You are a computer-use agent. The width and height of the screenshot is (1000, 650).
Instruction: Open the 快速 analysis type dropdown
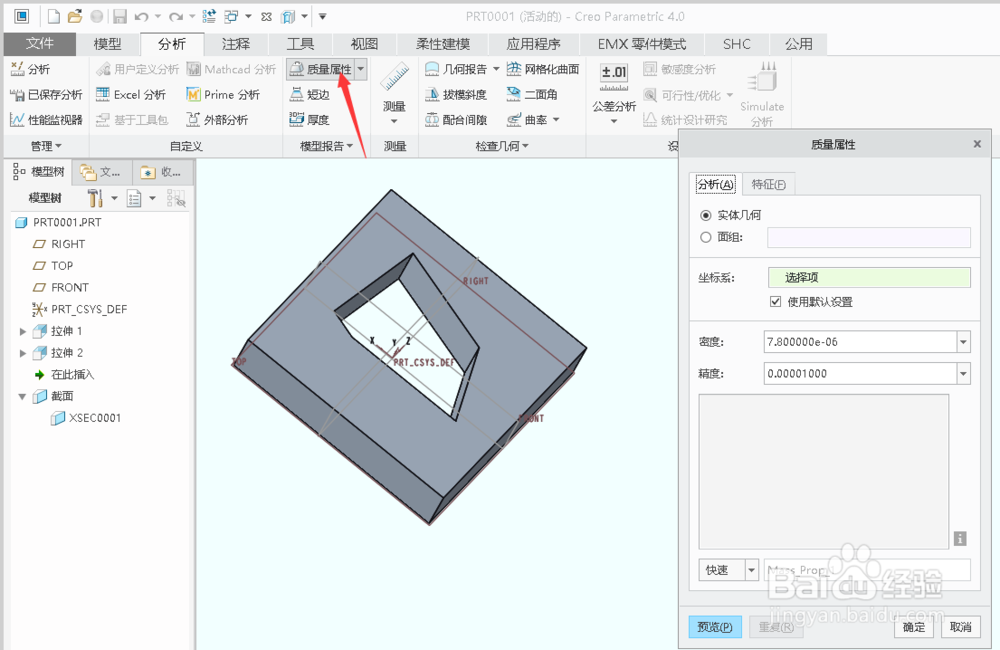point(751,570)
